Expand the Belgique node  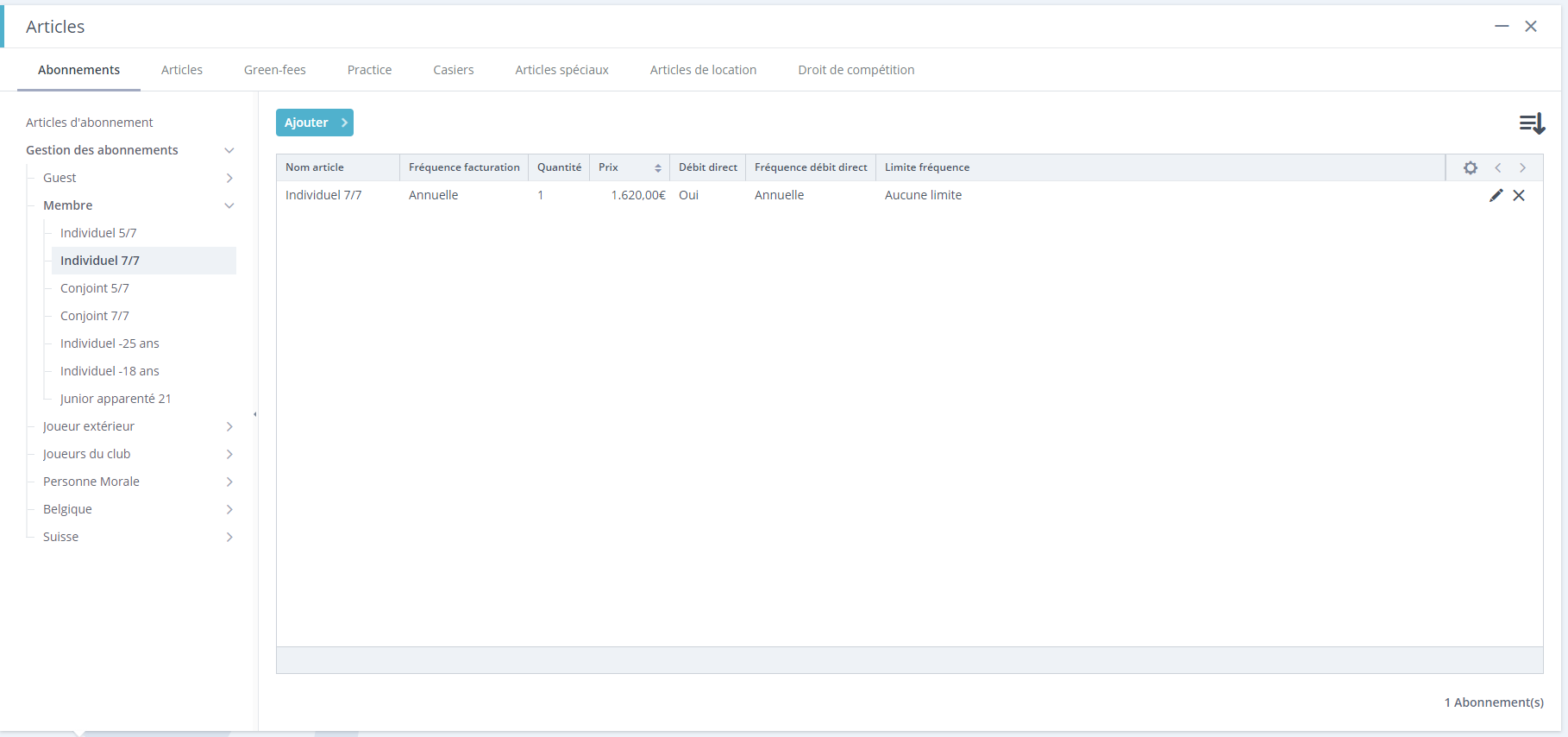pos(229,509)
